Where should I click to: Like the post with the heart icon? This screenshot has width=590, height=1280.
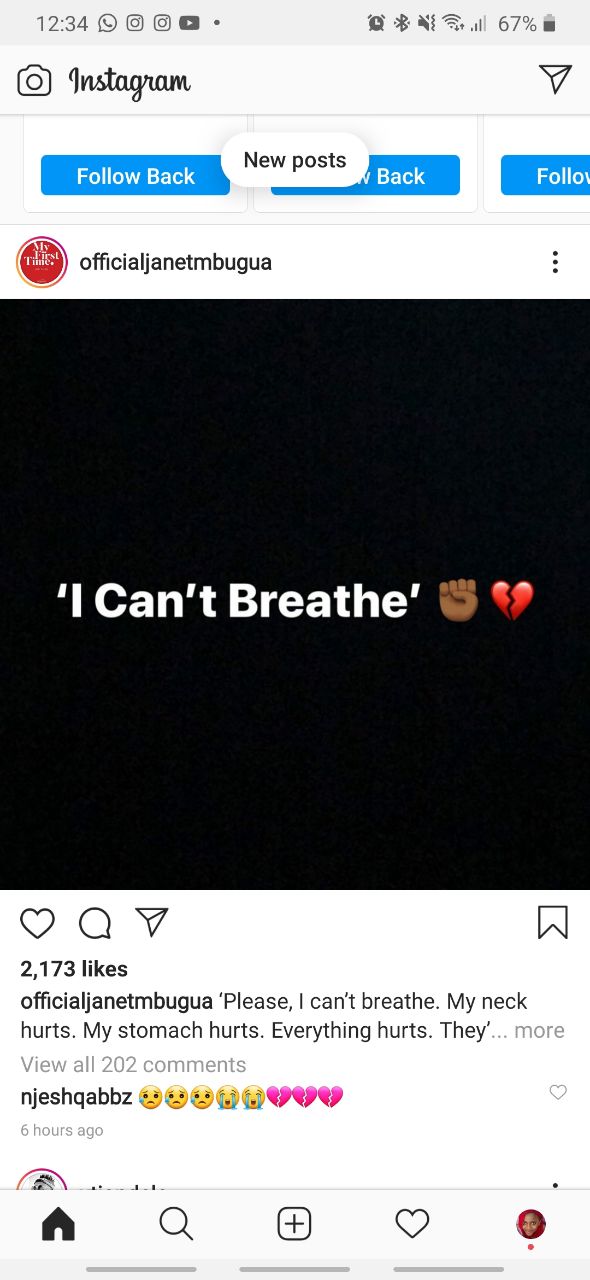[38, 923]
